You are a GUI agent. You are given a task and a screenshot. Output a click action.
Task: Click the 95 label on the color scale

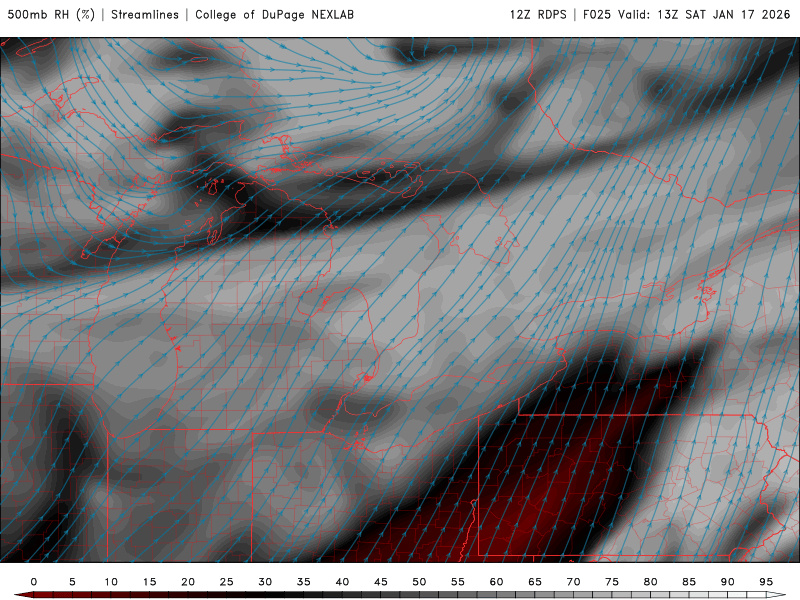[766, 582]
